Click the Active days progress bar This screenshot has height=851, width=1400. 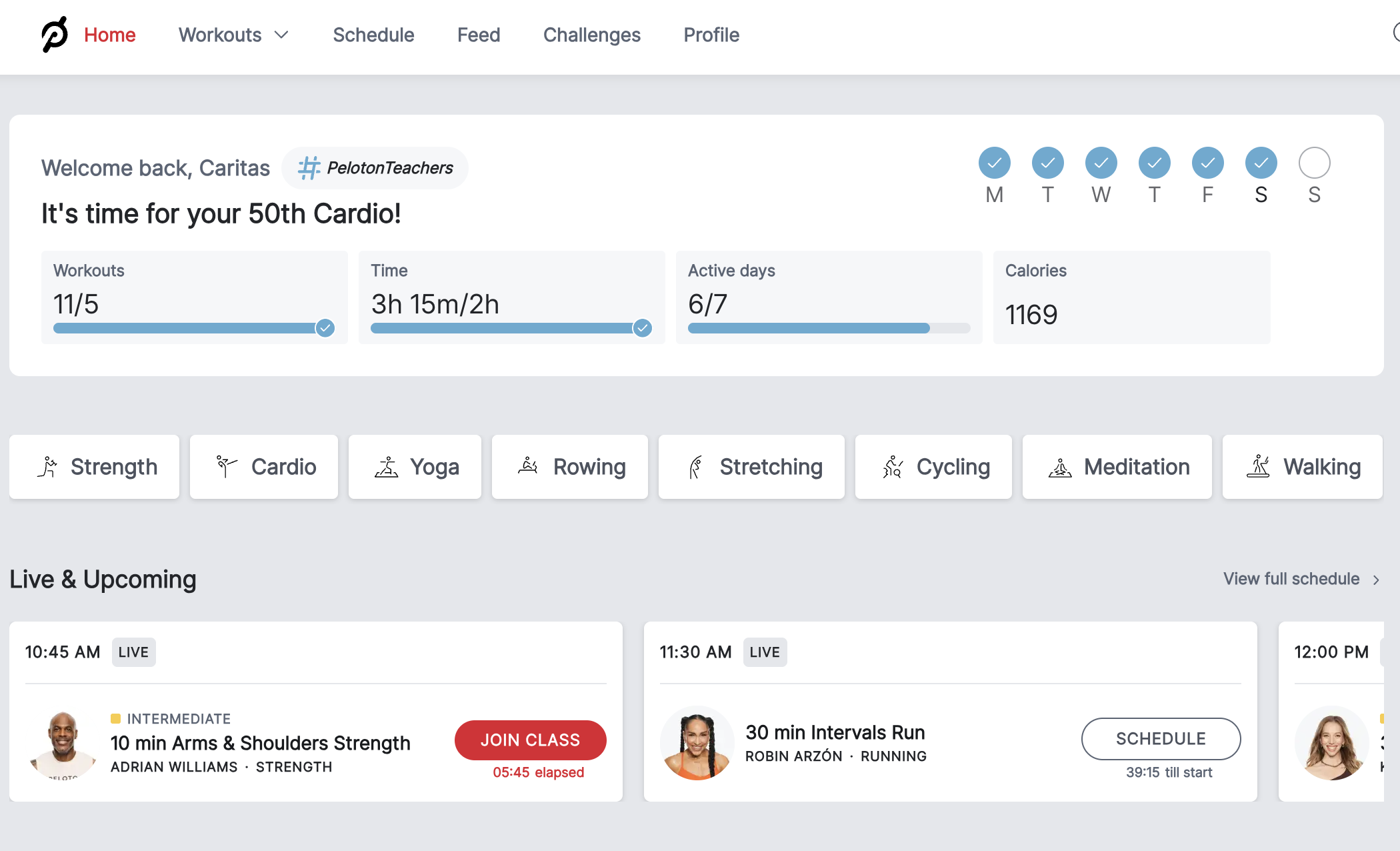click(829, 328)
